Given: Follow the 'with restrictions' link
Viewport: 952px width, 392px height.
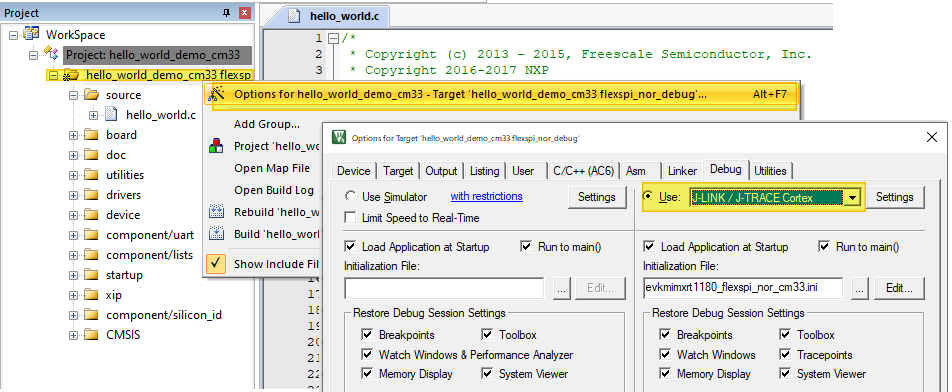Looking at the screenshot, I should point(486,196).
